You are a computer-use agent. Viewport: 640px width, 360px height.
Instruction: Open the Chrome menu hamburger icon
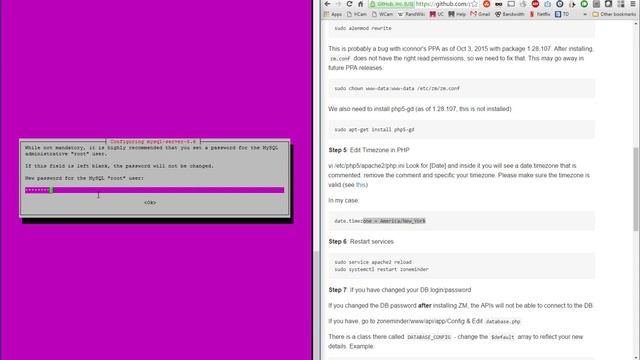(x=633, y=4)
